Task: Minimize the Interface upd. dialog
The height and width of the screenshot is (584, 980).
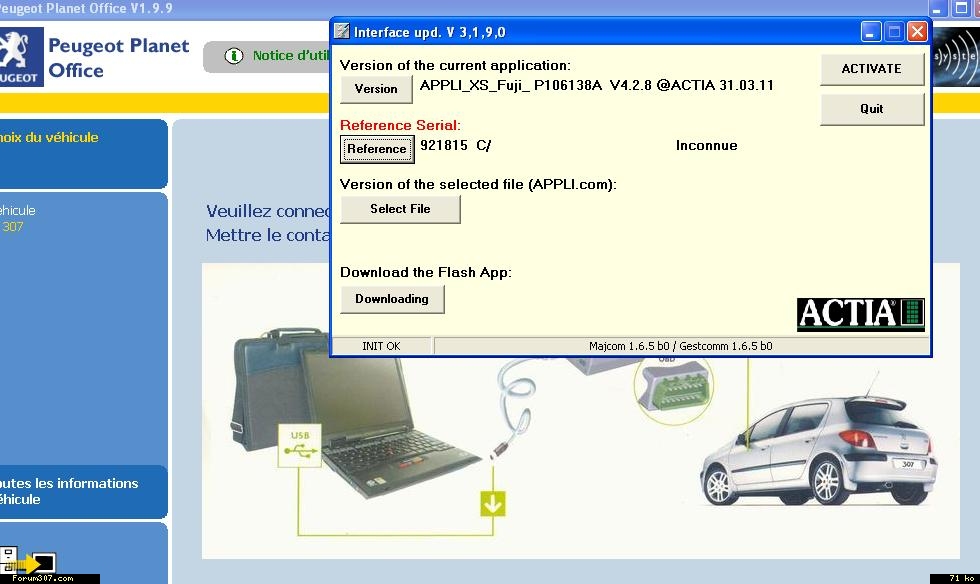Action: 871,32
